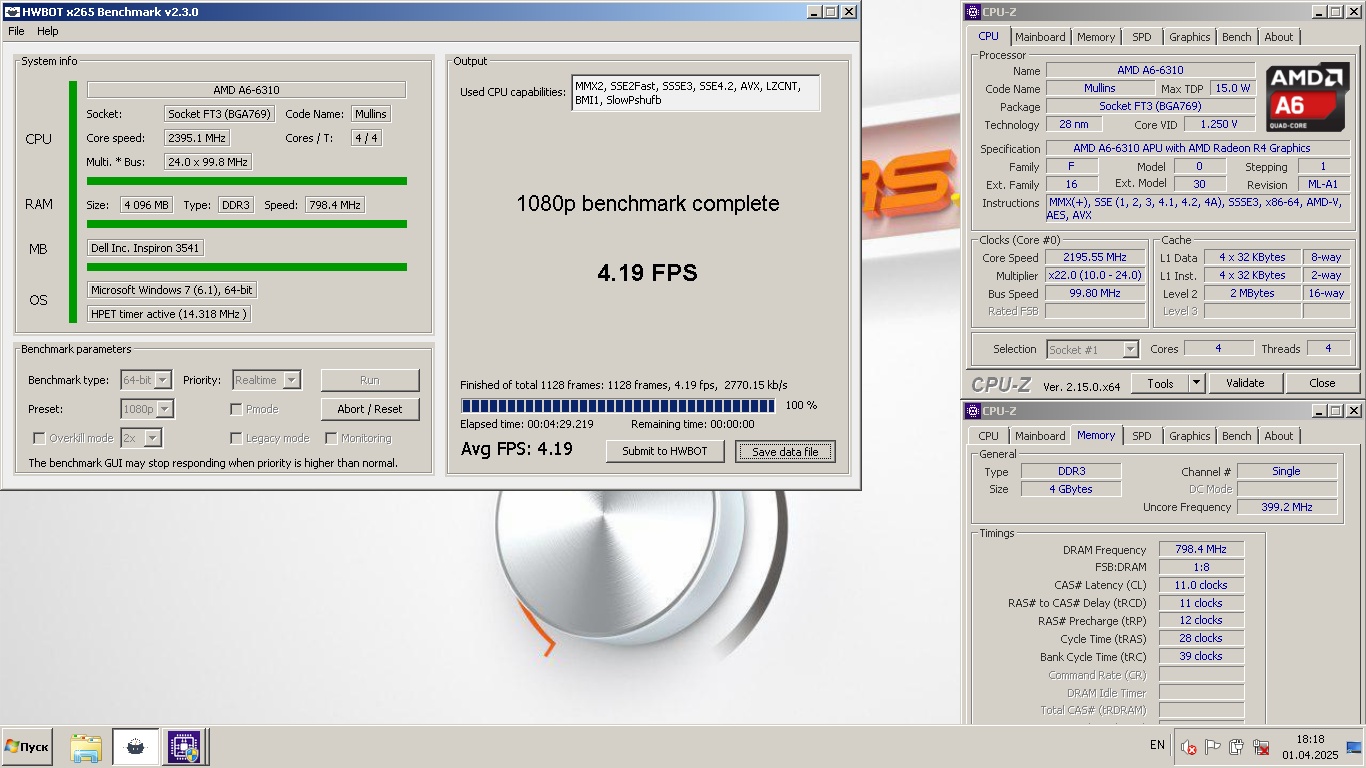The height and width of the screenshot is (768, 1366).
Task: Switch to Graphics tab in upper CPU-Z
Action: (1189, 37)
